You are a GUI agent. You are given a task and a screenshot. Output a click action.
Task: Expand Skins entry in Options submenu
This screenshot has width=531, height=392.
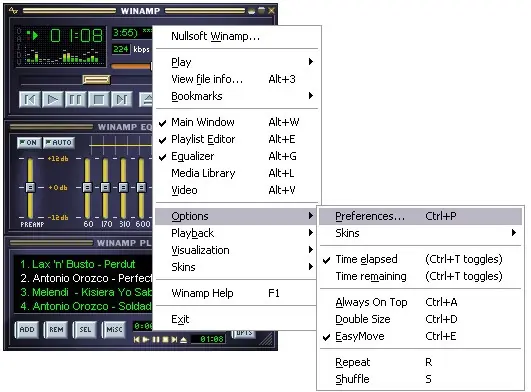coord(420,233)
